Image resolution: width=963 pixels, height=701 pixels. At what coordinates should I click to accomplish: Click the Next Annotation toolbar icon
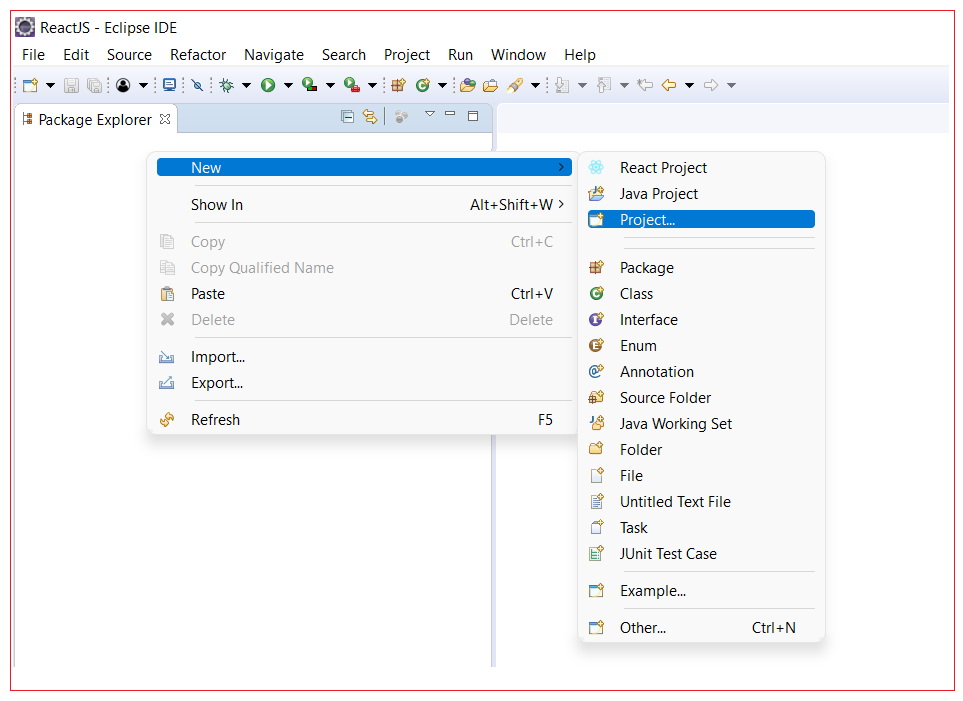[562, 85]
